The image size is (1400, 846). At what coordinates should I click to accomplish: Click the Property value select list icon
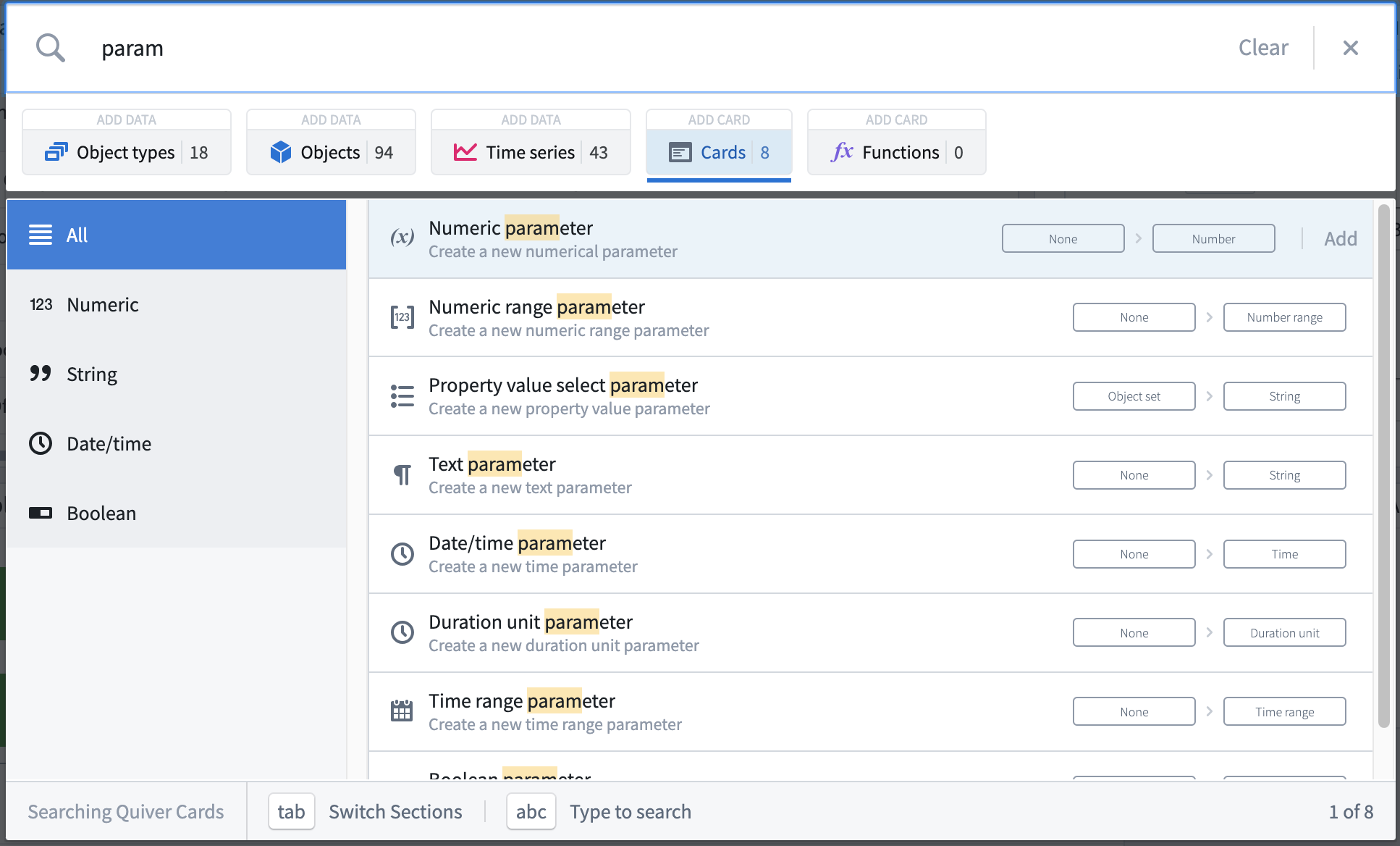tap(402, 396)
